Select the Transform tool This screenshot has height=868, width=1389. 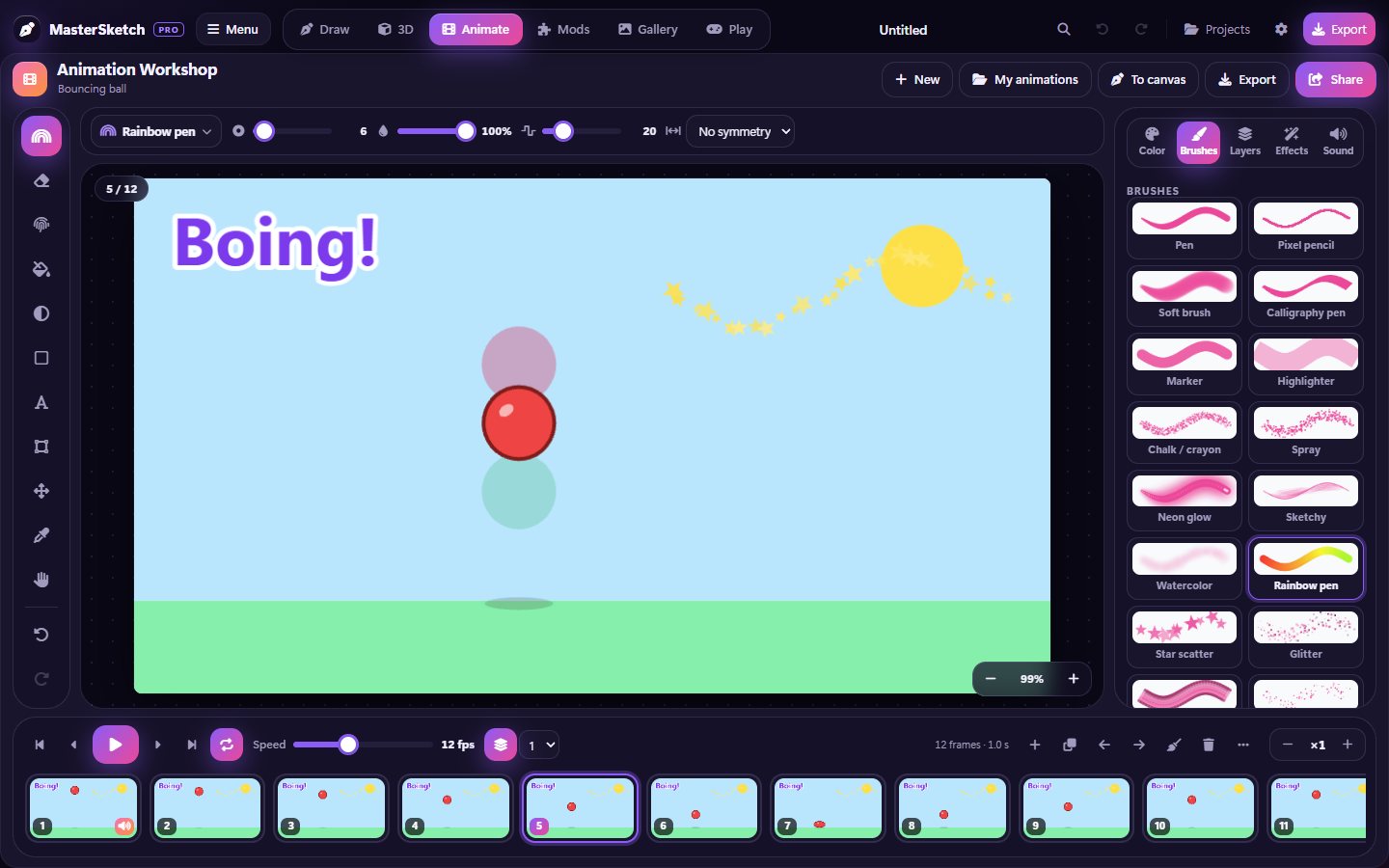click(x=41, y=447)
